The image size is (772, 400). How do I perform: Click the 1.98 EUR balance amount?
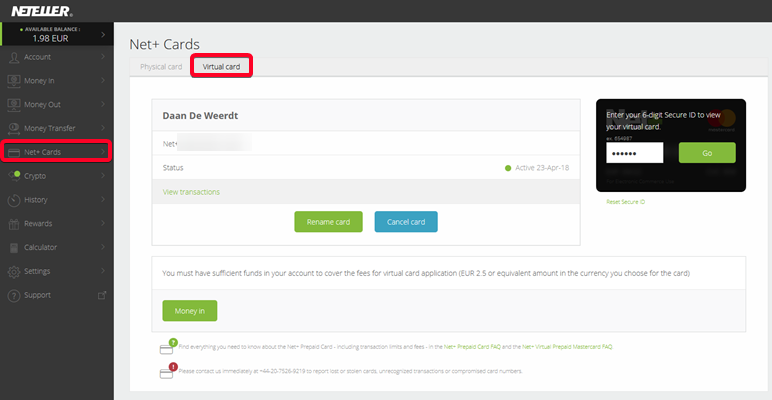pos(50,38)
